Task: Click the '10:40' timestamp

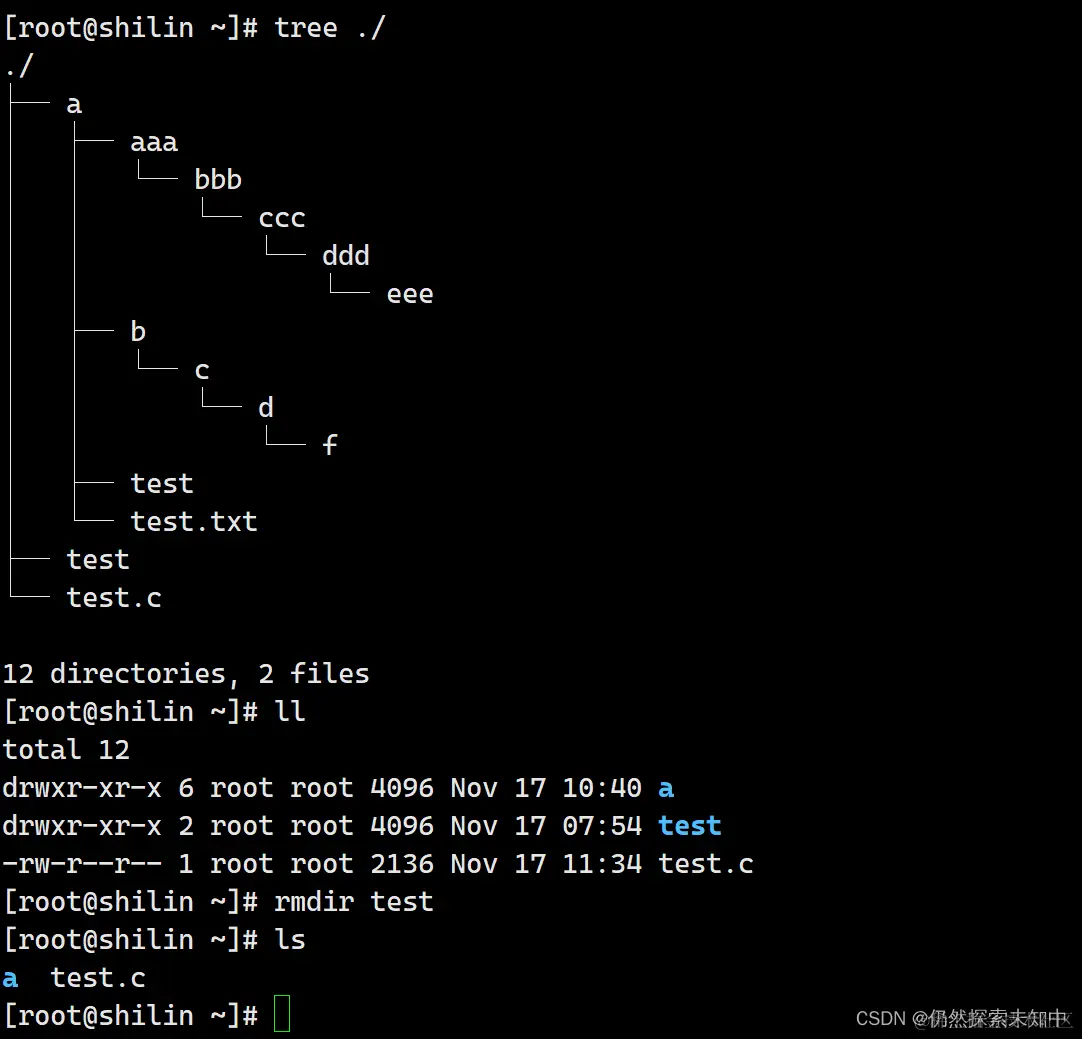Action: pos(602,788)
